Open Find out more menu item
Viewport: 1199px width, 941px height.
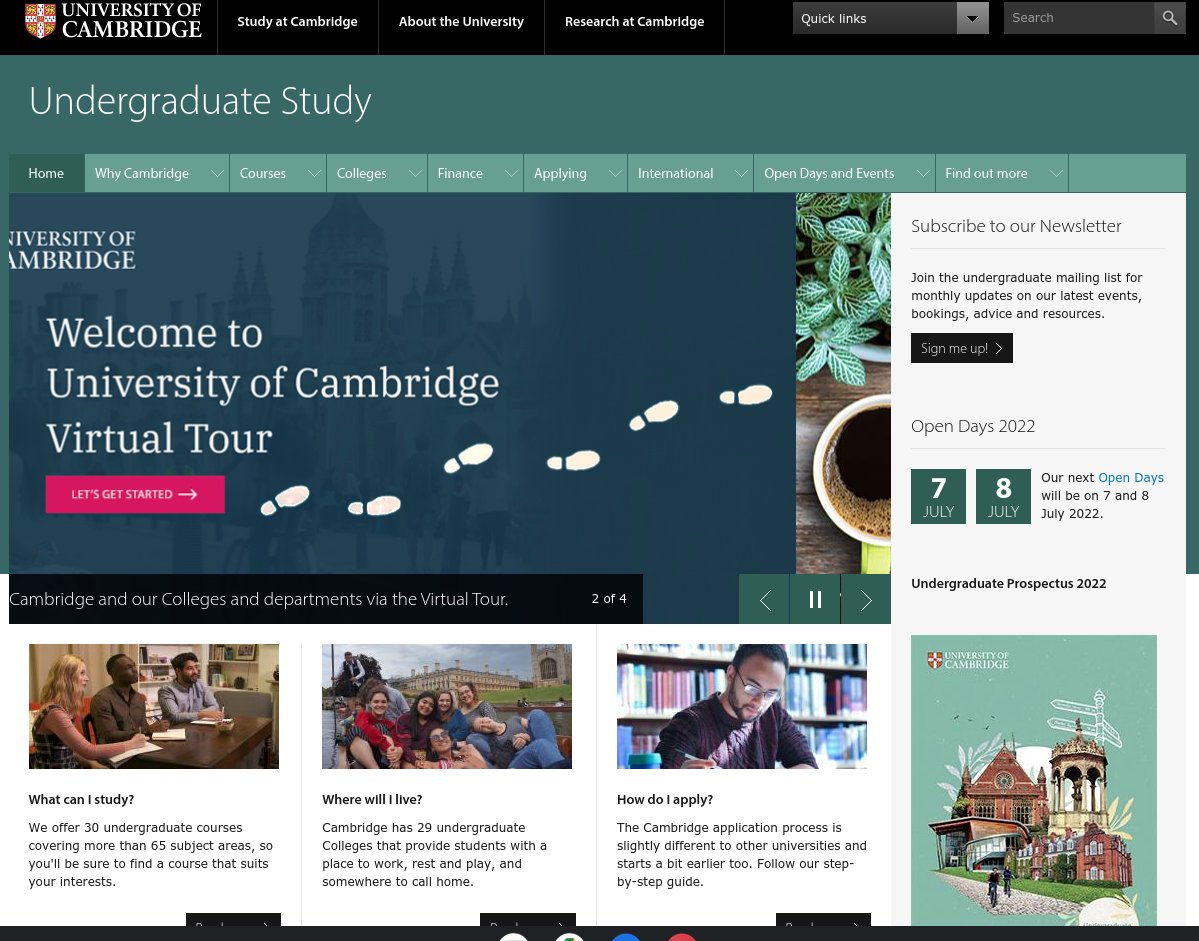click(x=986, y=174)
